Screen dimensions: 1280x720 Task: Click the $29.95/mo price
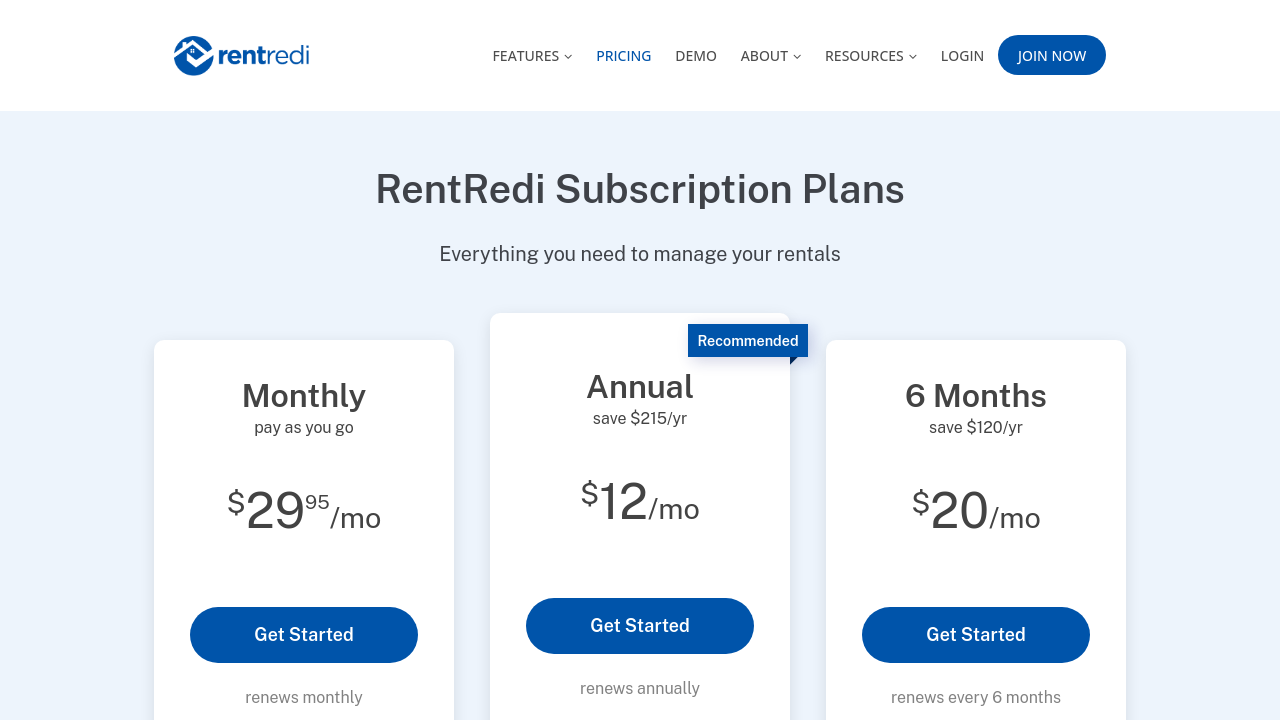(x=304, y=511)
